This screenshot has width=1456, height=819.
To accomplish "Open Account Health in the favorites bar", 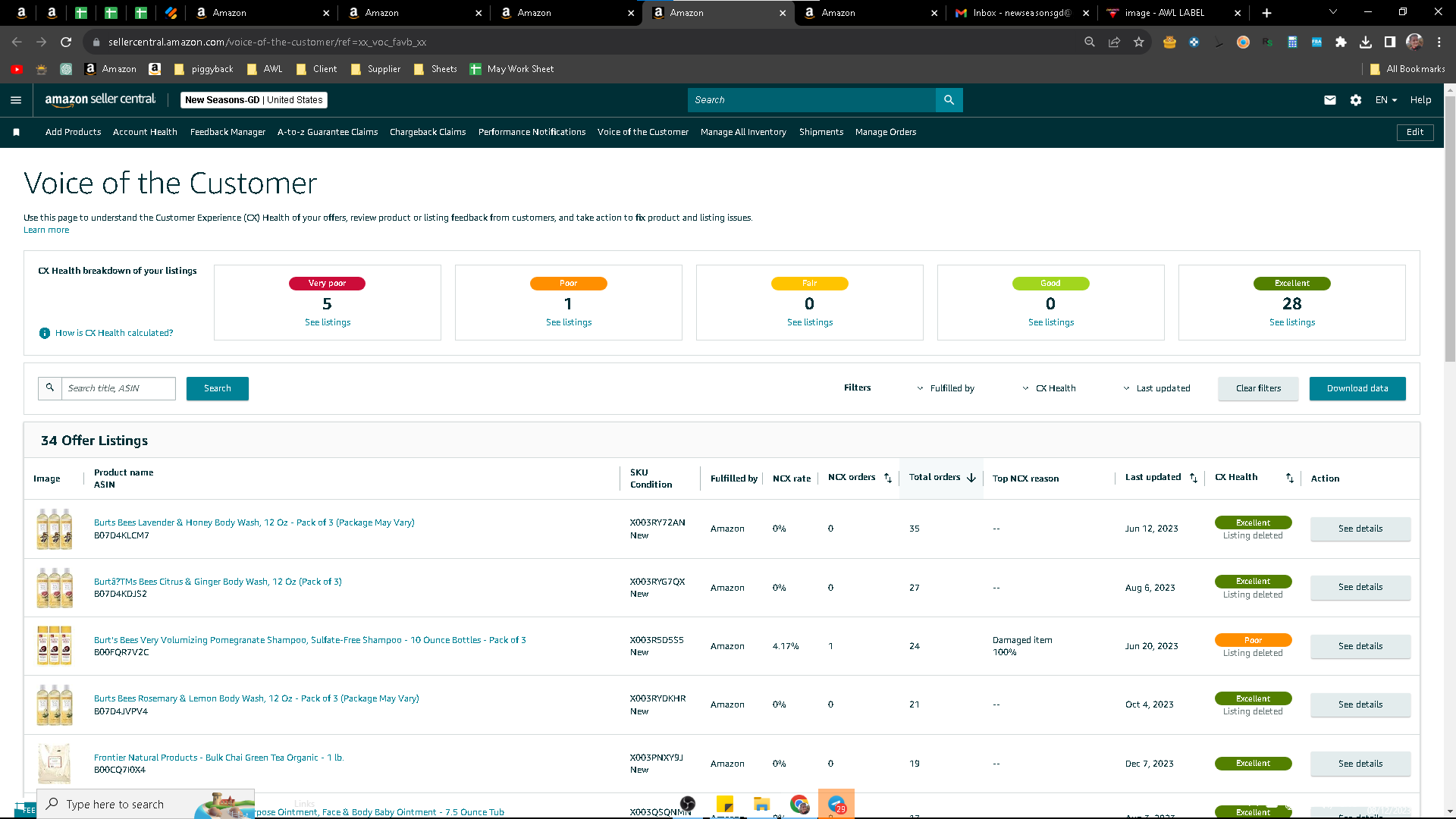I will [145, 132].
